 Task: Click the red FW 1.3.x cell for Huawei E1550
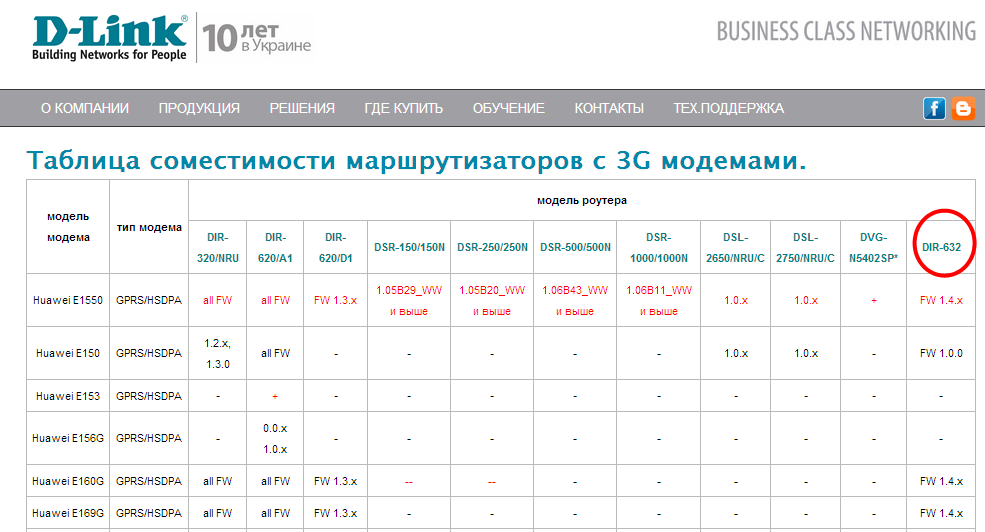pyautogui.click(x=335, y=300)
